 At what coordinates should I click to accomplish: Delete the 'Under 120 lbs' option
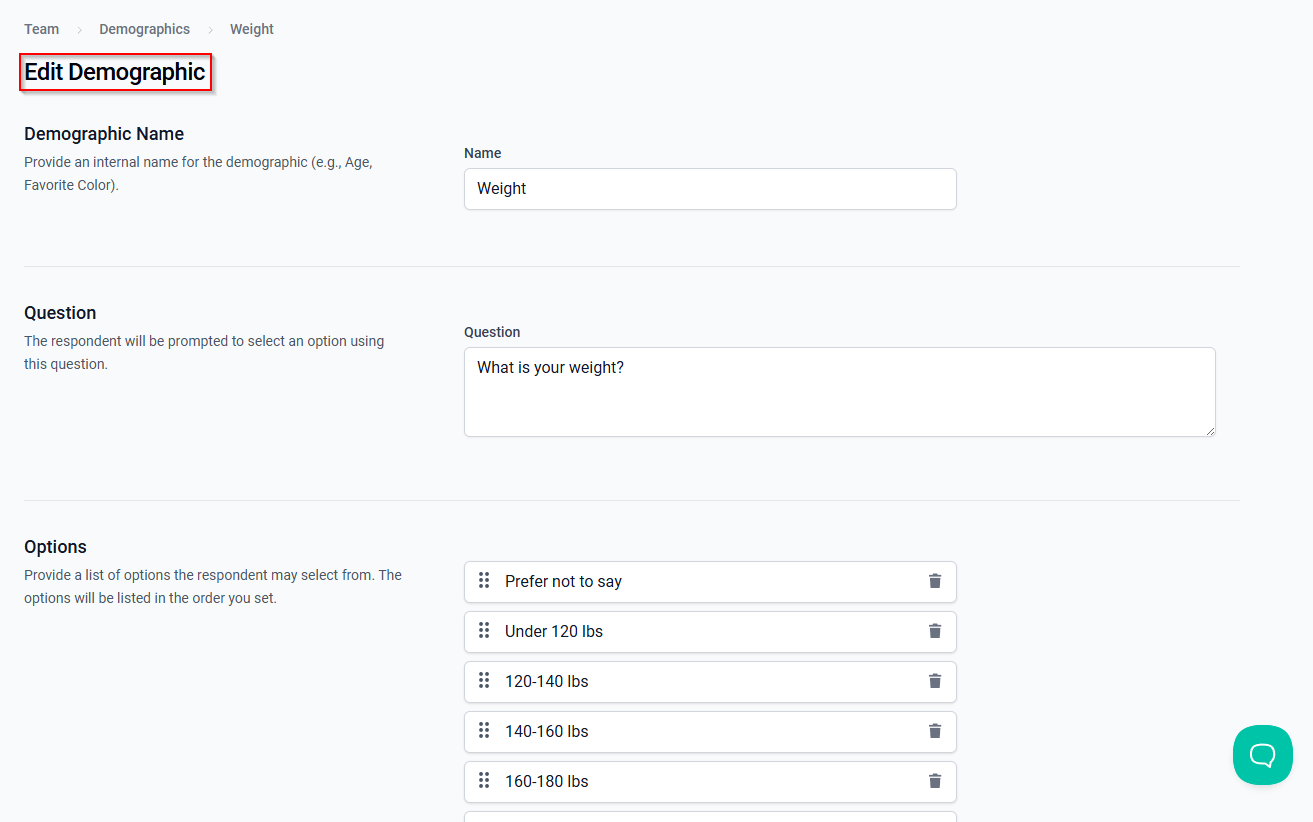[x=935, y=631]
